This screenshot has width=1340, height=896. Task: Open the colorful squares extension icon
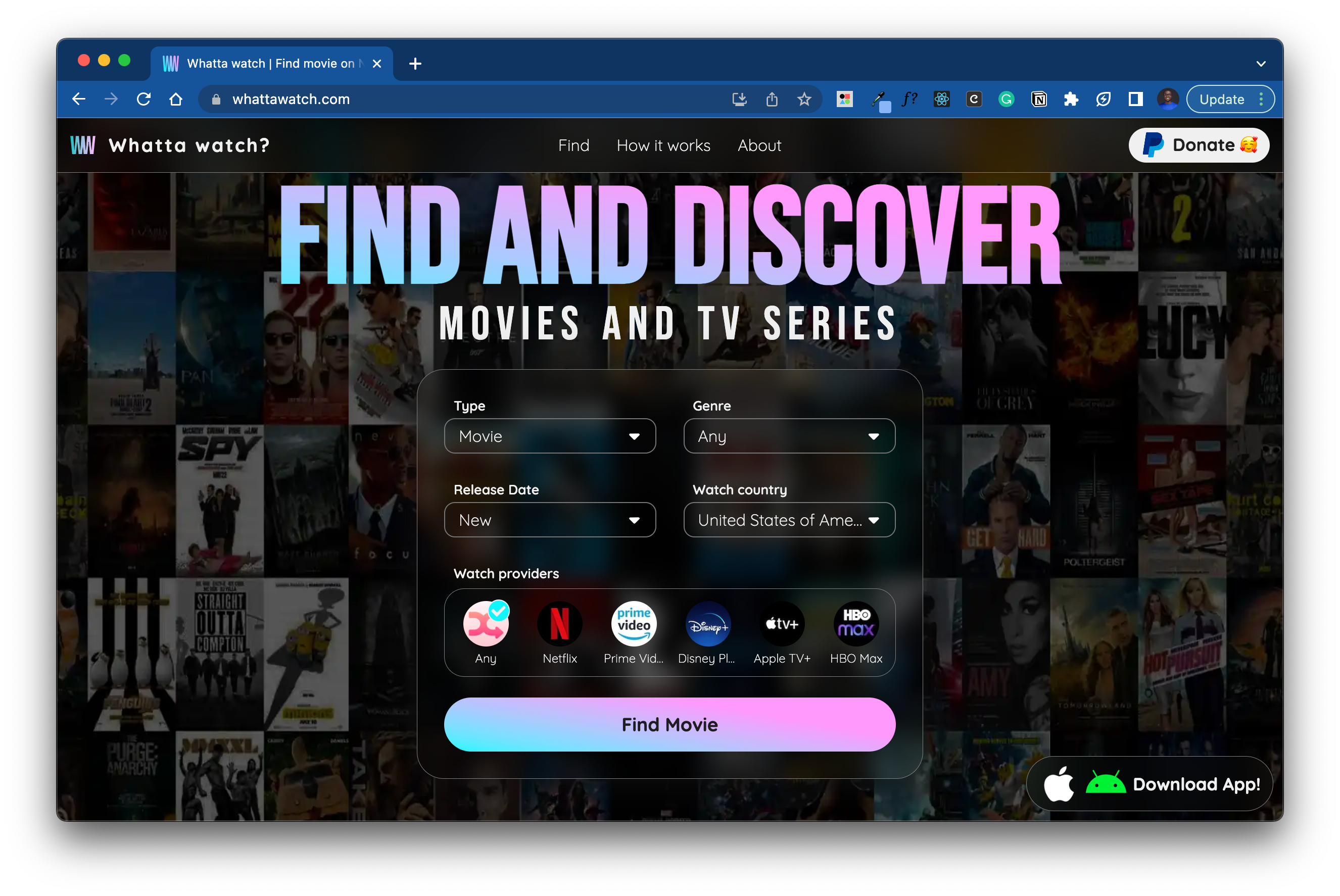[x=844, y=99]
